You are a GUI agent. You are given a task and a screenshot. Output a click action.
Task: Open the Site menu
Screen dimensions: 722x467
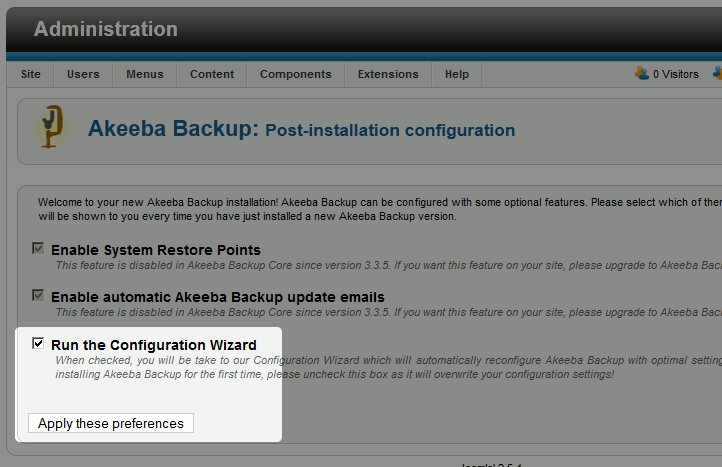(31, 74)
